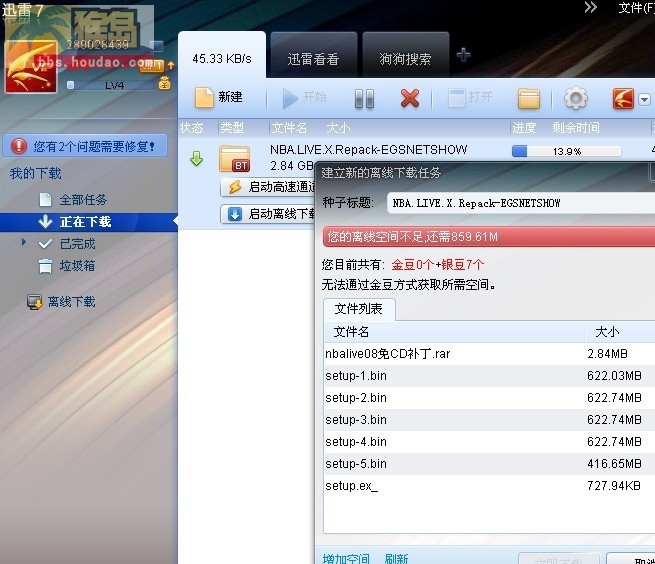Viewport: 655px width, 564px height.
Task: Click the 416.65MB size cell
Action: pyautogui.click(x=614, y=464)
